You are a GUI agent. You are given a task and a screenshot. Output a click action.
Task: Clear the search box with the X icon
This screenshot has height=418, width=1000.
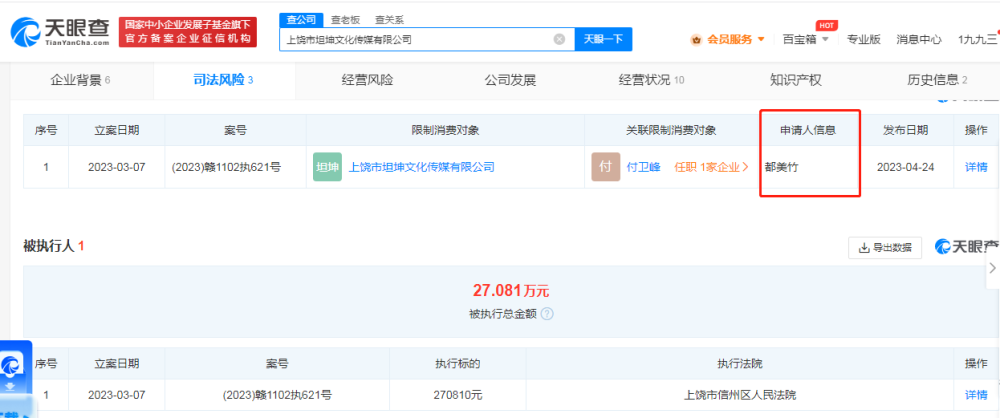[559, 39]
